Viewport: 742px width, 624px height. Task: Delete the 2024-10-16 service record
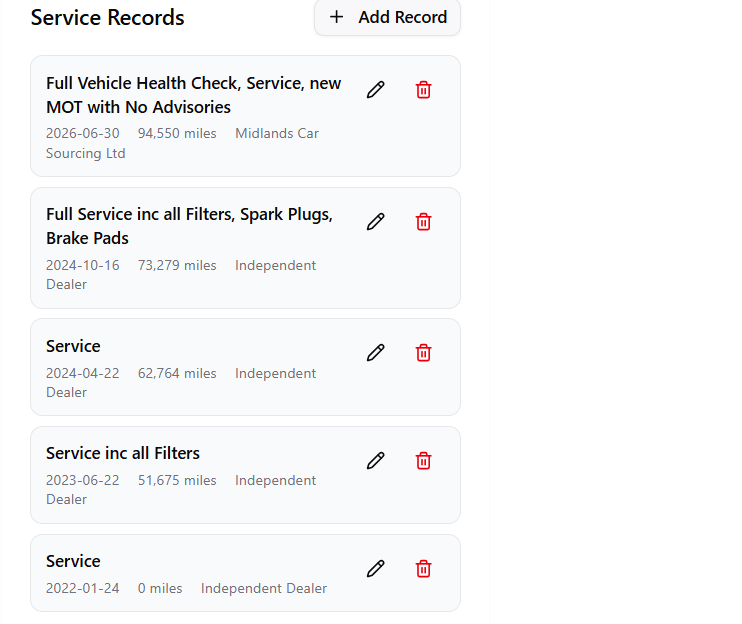tap(424, 221)
